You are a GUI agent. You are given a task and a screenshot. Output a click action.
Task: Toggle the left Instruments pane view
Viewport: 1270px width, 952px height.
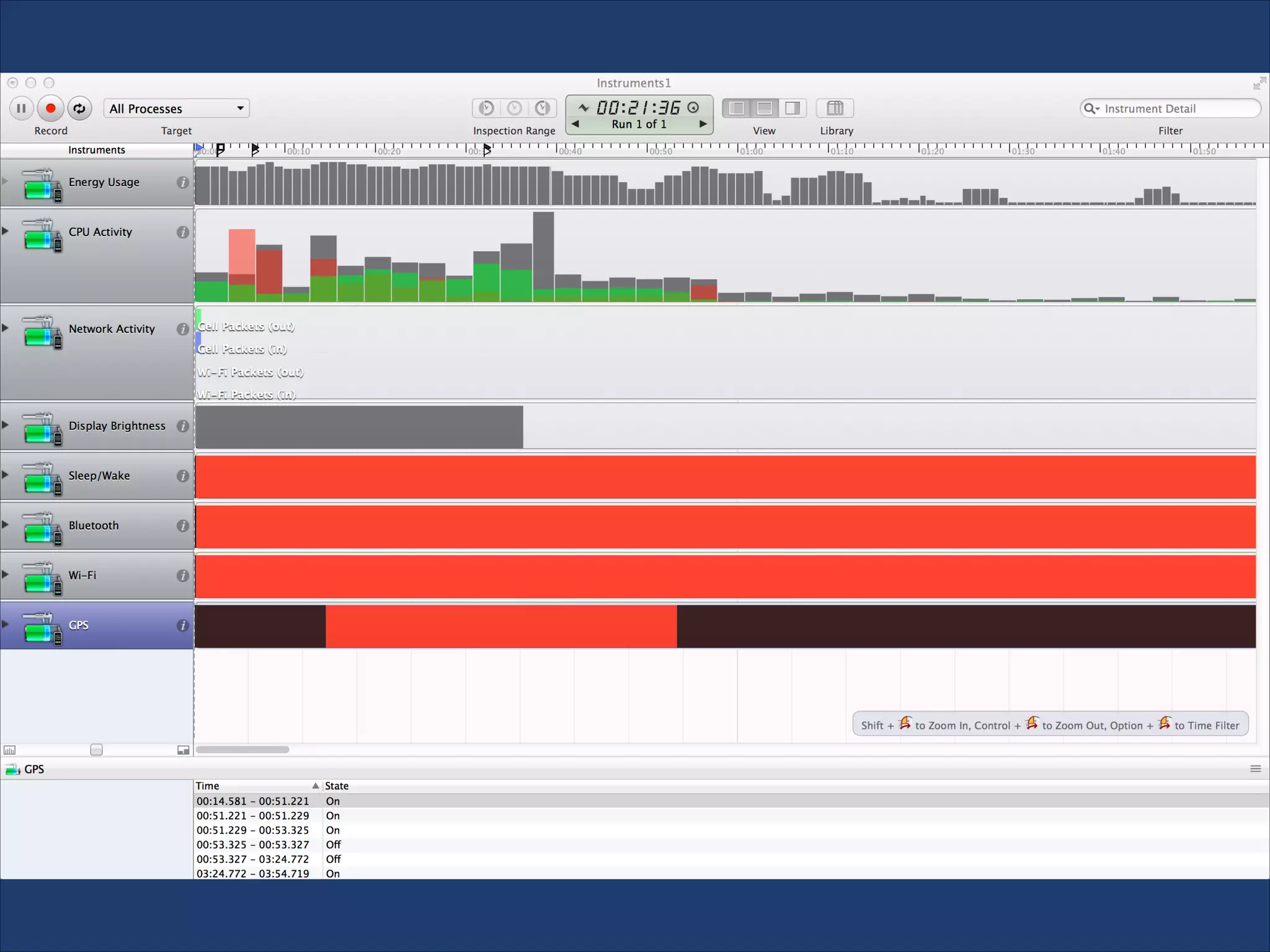coord(737,108)
